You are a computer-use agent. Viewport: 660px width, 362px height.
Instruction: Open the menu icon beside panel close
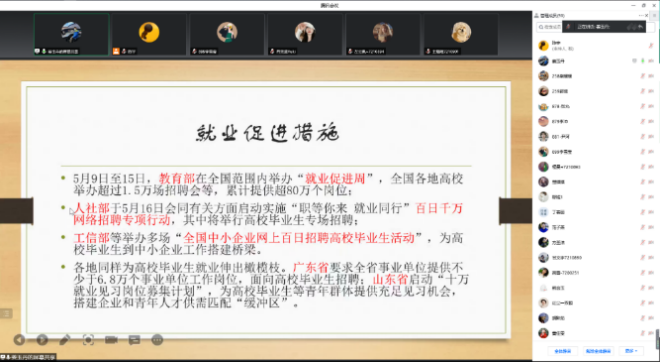pos(655,16)
